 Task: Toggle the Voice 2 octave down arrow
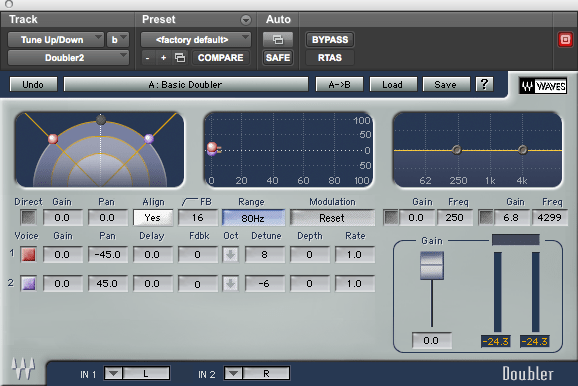coord(230,284)
